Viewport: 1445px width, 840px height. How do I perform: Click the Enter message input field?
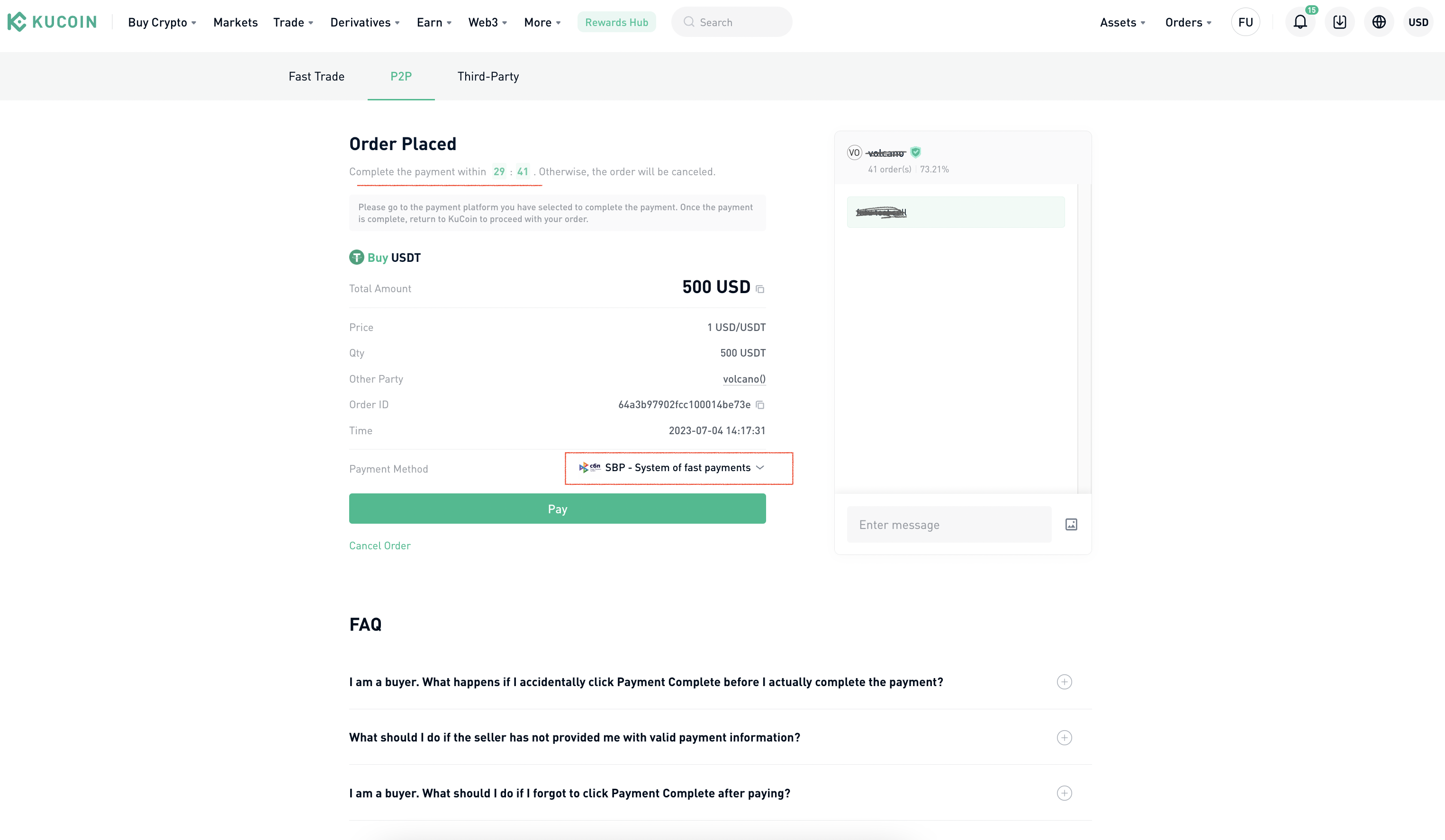pyautogui.click(x=948, y=524)
